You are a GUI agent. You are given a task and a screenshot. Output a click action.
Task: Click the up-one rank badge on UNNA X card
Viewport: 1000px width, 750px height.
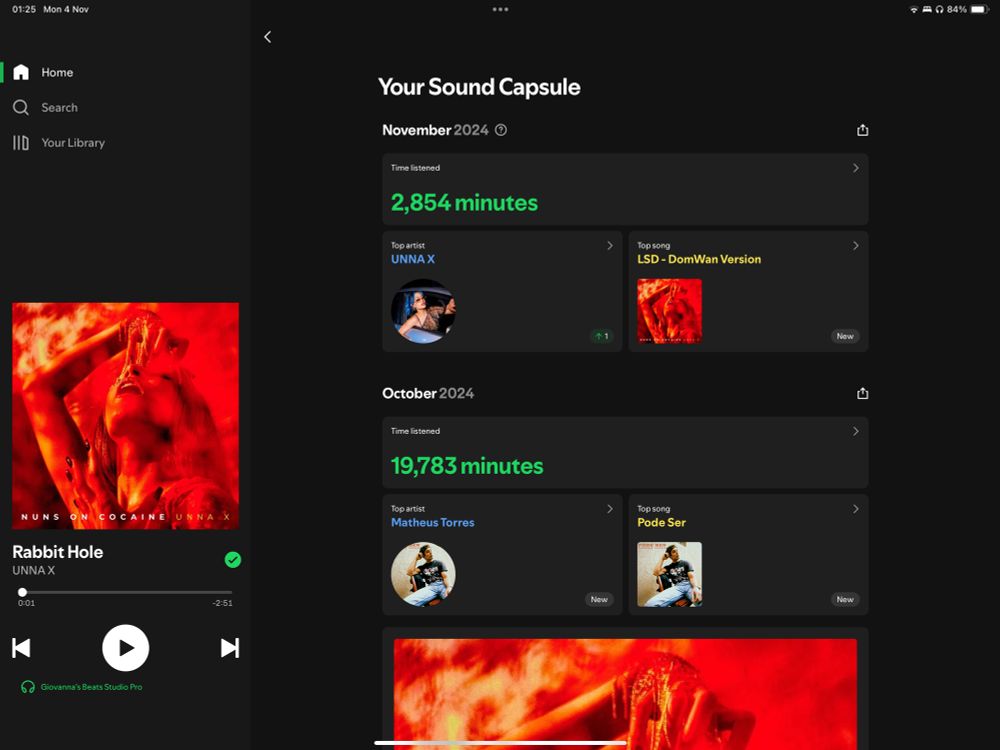[x=601, y=336]
